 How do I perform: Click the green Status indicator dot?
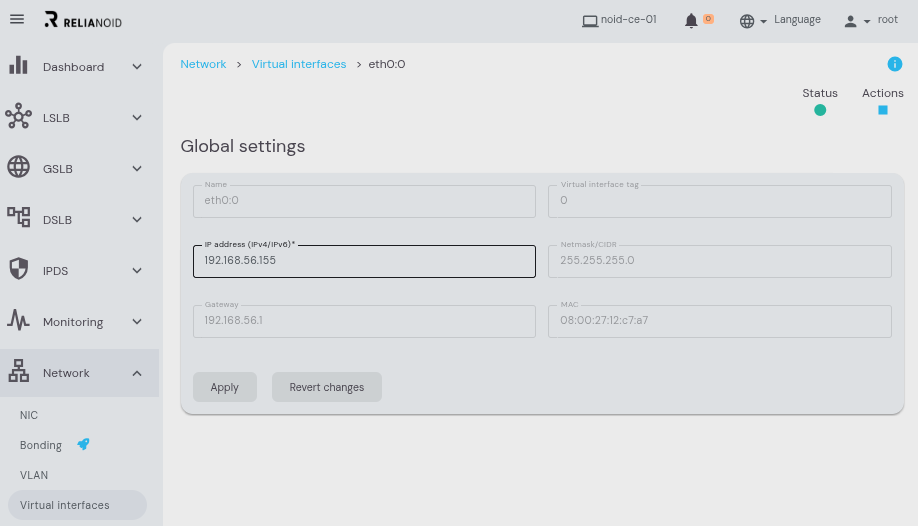pos(820,110)
